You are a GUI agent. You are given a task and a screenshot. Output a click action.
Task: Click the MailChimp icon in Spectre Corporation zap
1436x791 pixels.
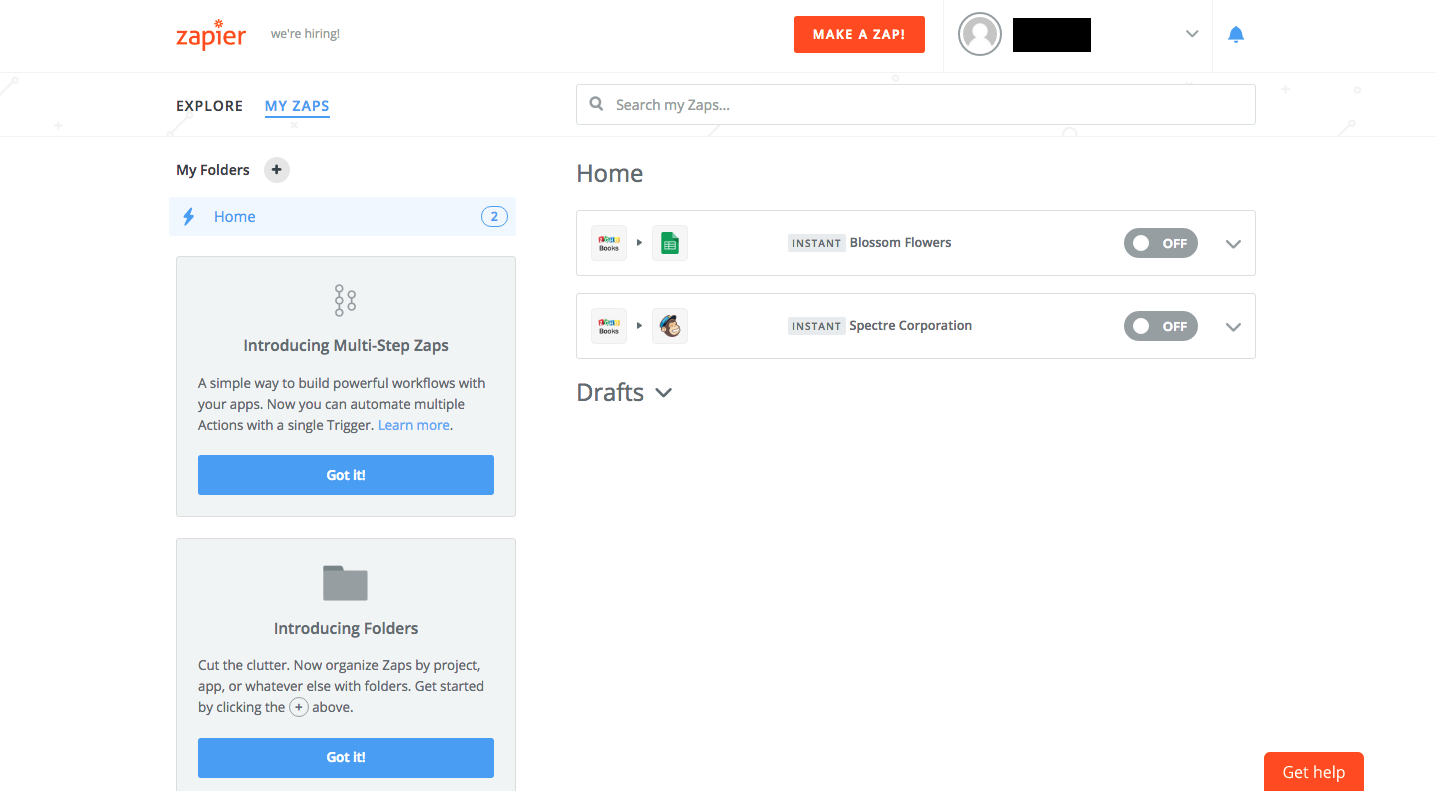click(670, 326)
